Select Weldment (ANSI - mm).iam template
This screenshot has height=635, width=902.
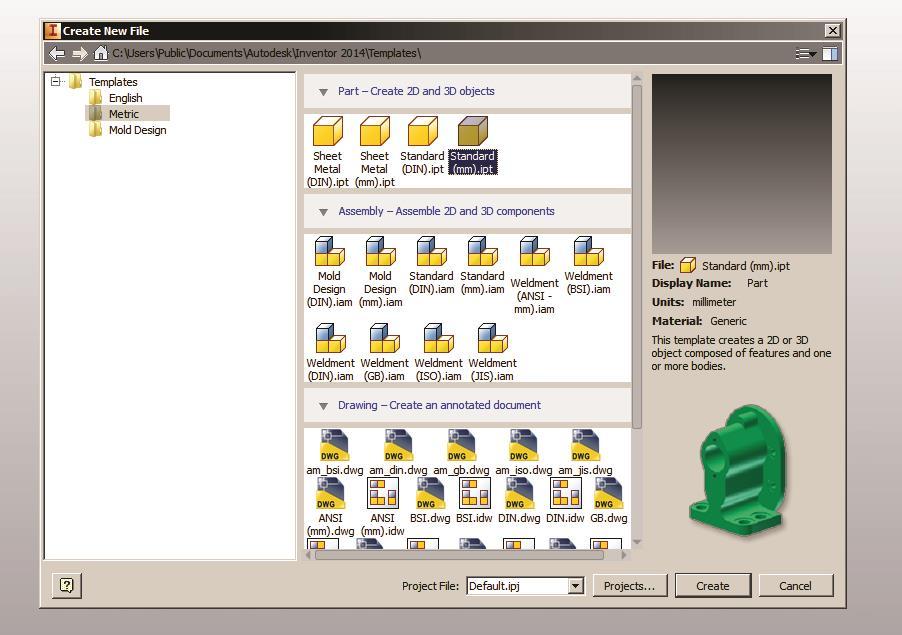[534, 275]
